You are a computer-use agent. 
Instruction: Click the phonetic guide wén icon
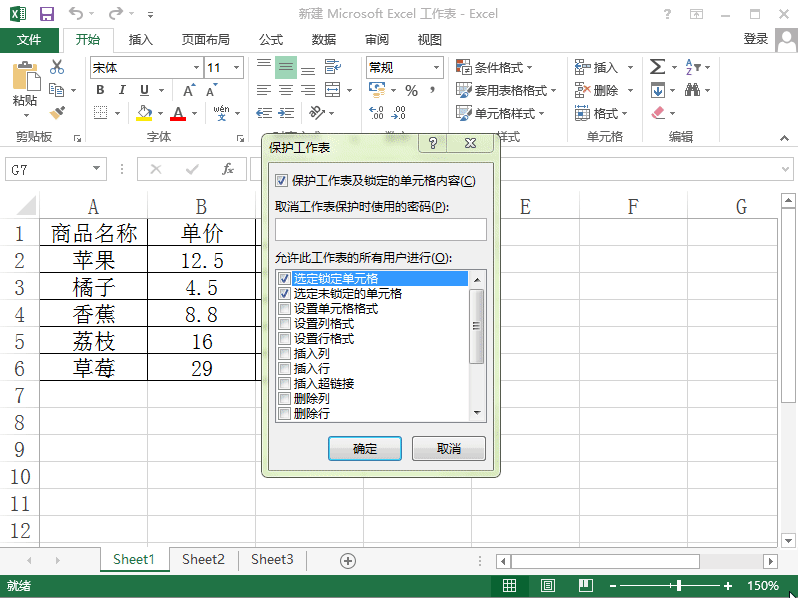[x=221, y=112]
